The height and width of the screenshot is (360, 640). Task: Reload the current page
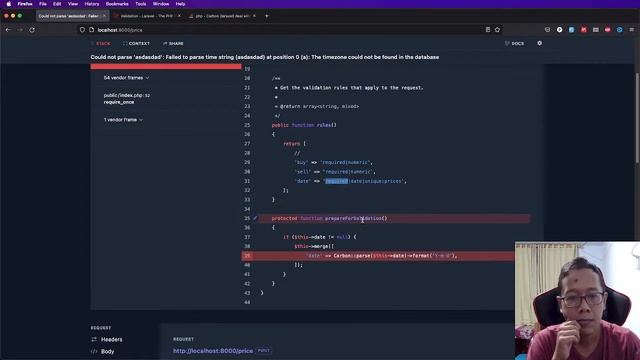click(x=32, y=30)
